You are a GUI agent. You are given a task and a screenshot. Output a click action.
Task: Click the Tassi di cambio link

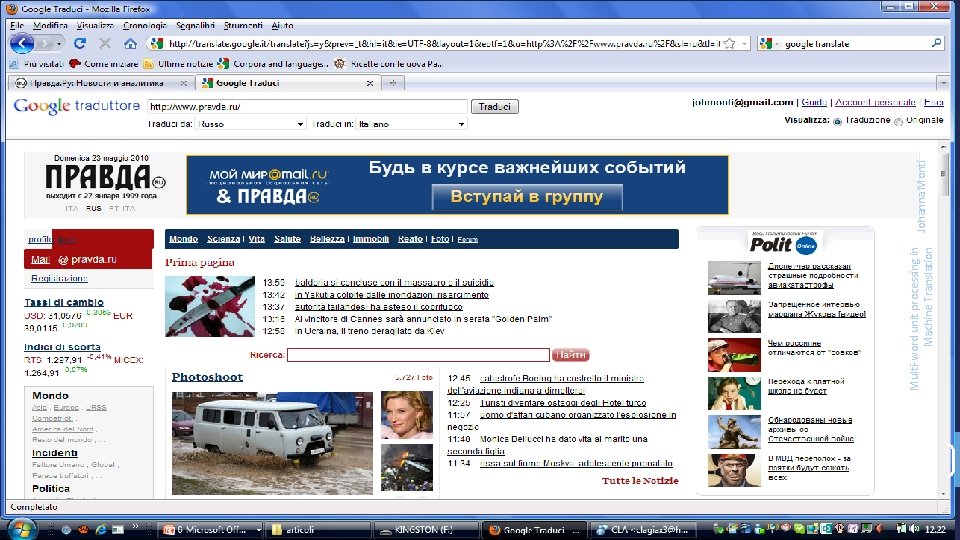pos(64,302)
